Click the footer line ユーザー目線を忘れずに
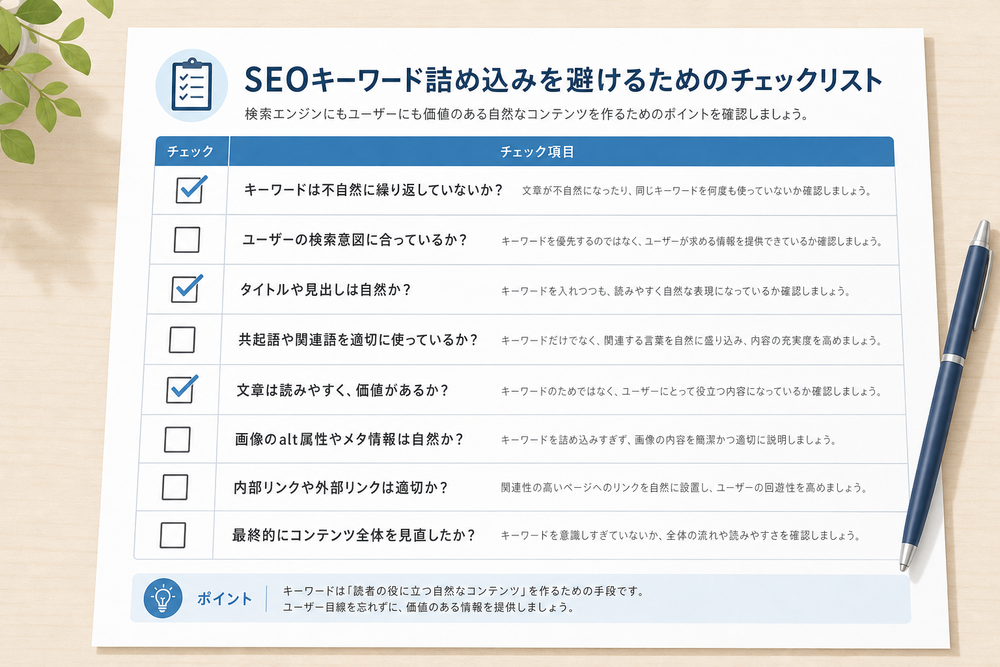Viewport: 1000px width, 667px height. (428, 607)
